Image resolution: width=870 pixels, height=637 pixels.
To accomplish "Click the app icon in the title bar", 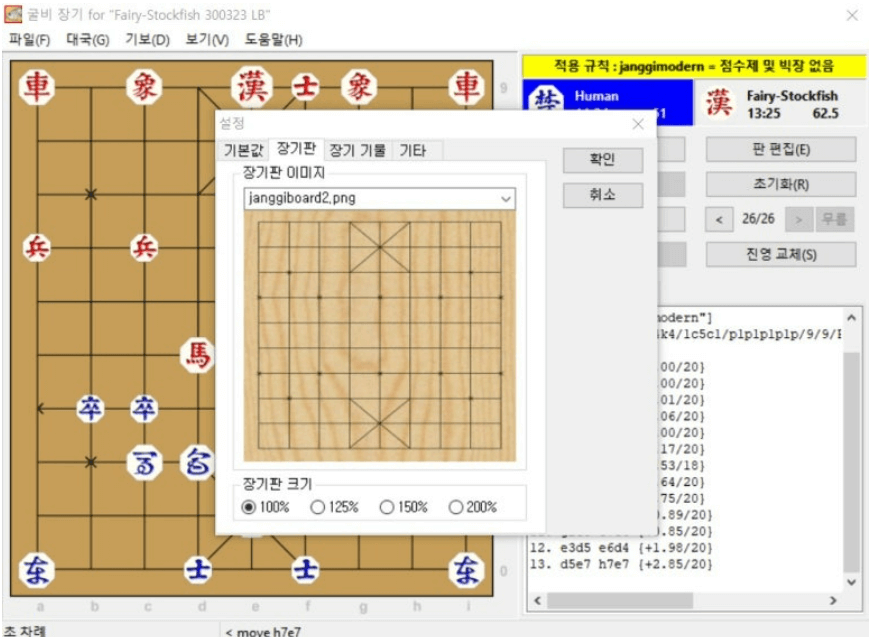I will tap(13, 14).
